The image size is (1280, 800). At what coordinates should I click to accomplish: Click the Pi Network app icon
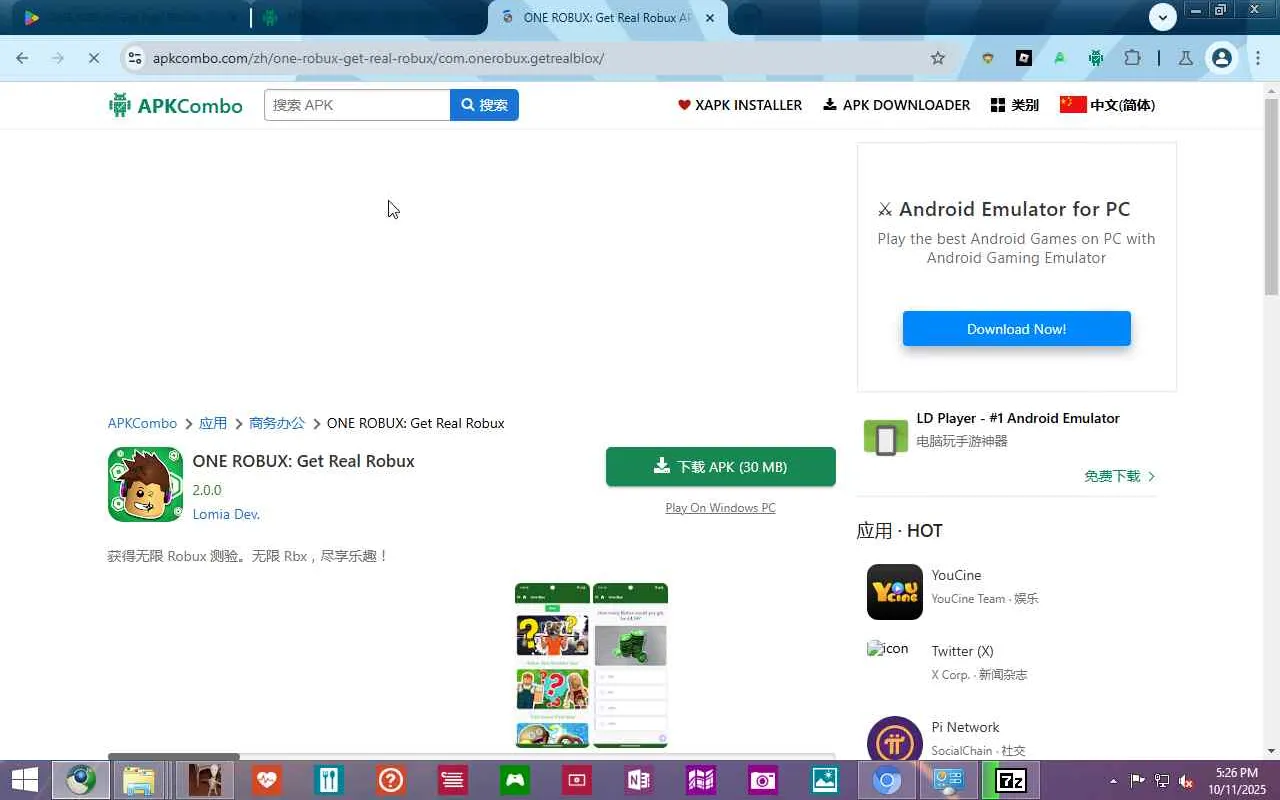895,740
